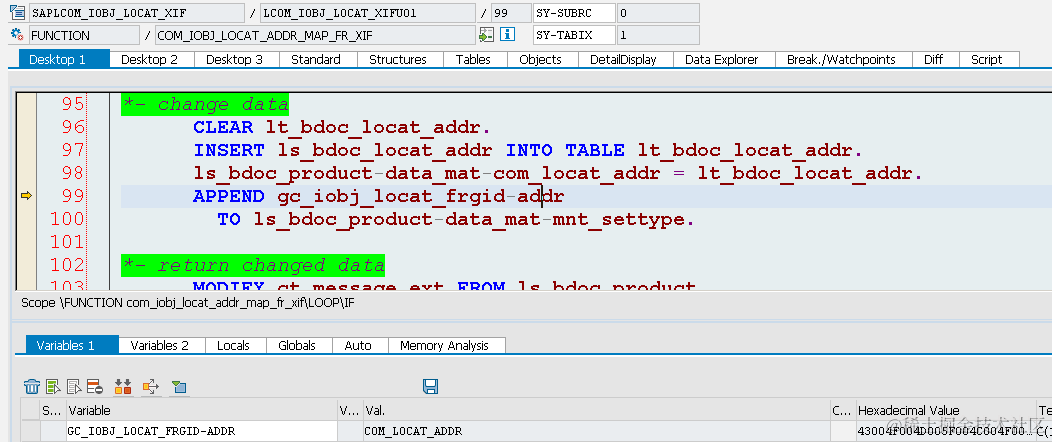
Task: Delete variables with the trash can icon
Action: (32, 386)
